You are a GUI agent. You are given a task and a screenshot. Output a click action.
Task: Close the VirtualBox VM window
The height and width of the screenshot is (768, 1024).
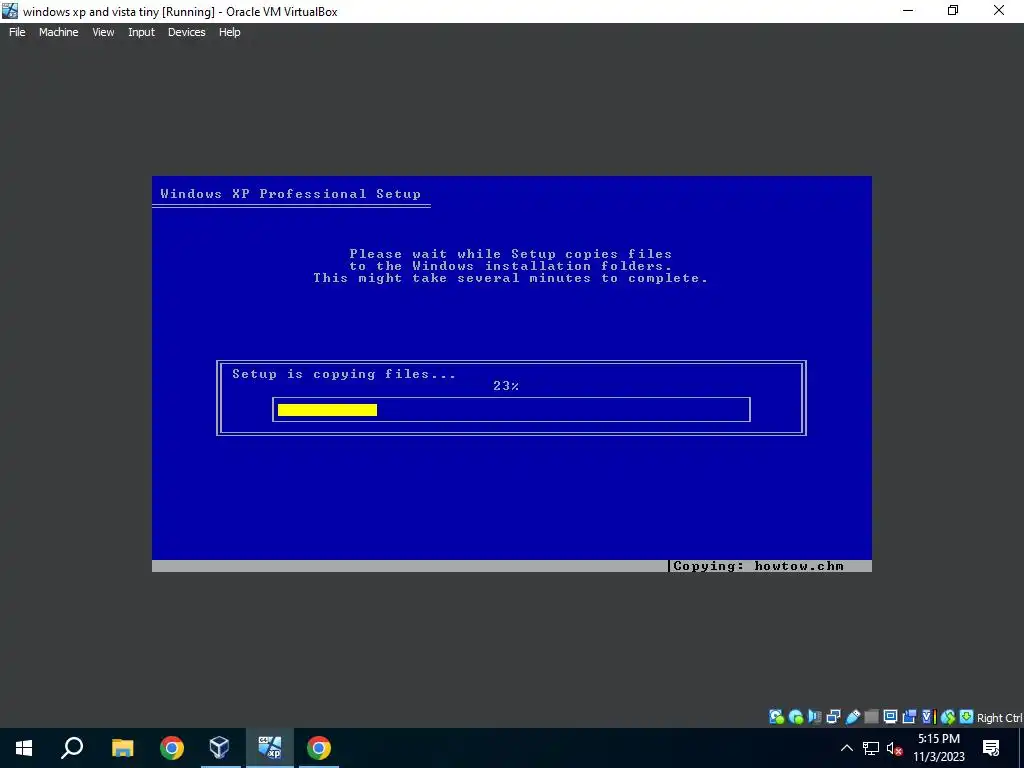click(x=999, y=11)
